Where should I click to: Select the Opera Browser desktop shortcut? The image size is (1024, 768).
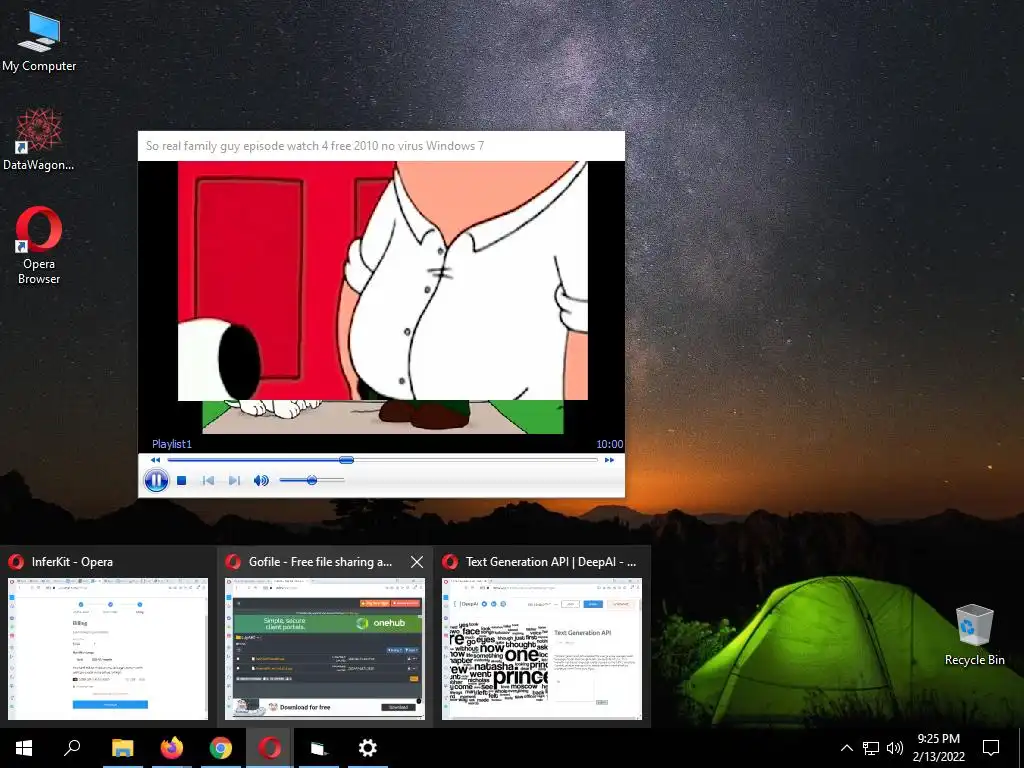(39, 246)
